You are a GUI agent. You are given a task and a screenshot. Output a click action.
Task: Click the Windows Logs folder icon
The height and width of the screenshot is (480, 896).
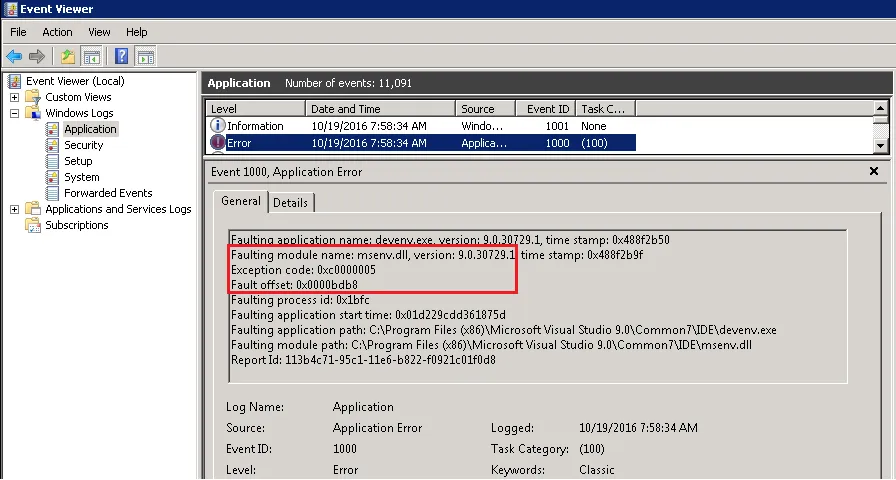click(33, 113)
